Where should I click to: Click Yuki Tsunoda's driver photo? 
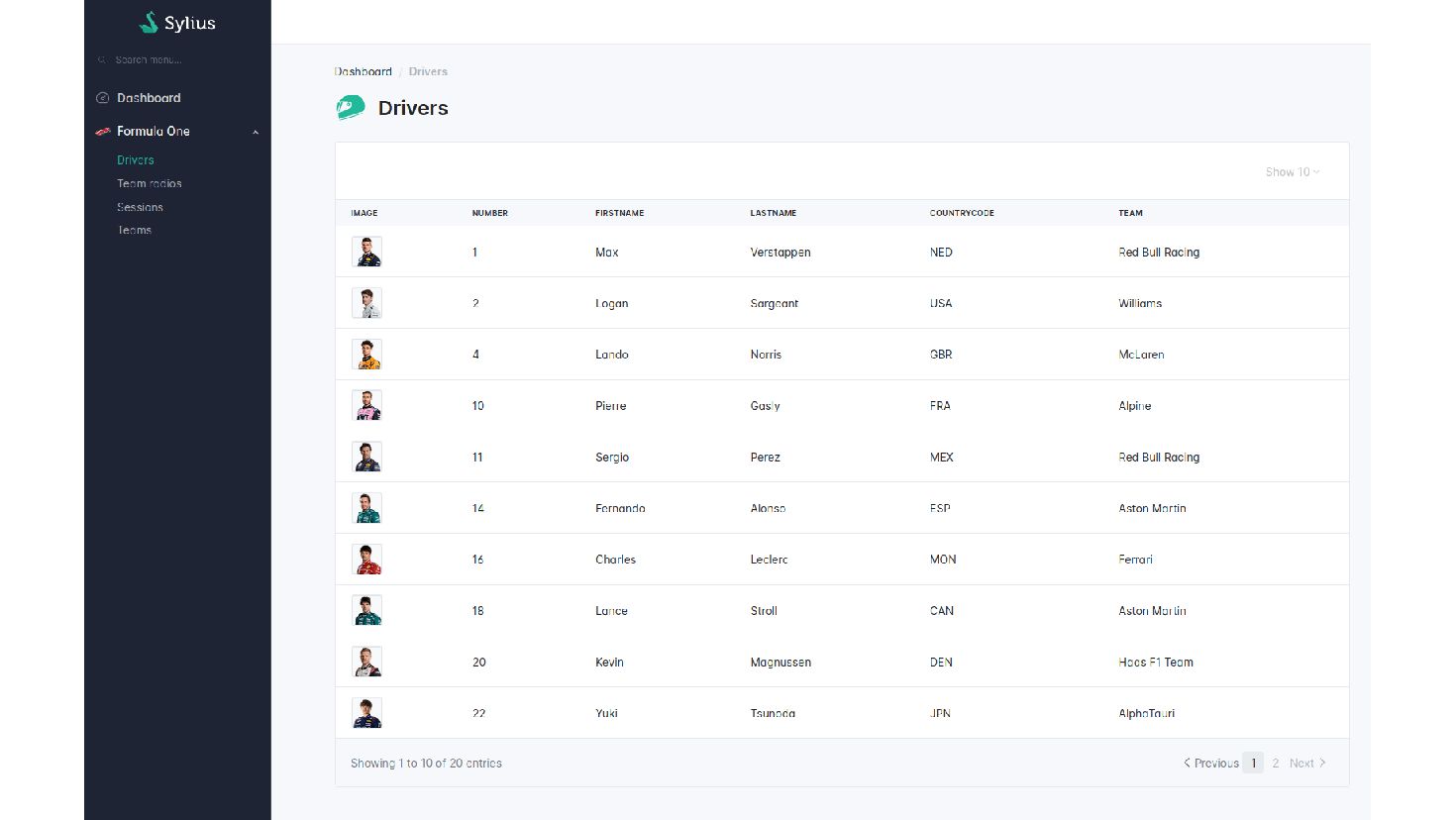click(x=366, y=713)
